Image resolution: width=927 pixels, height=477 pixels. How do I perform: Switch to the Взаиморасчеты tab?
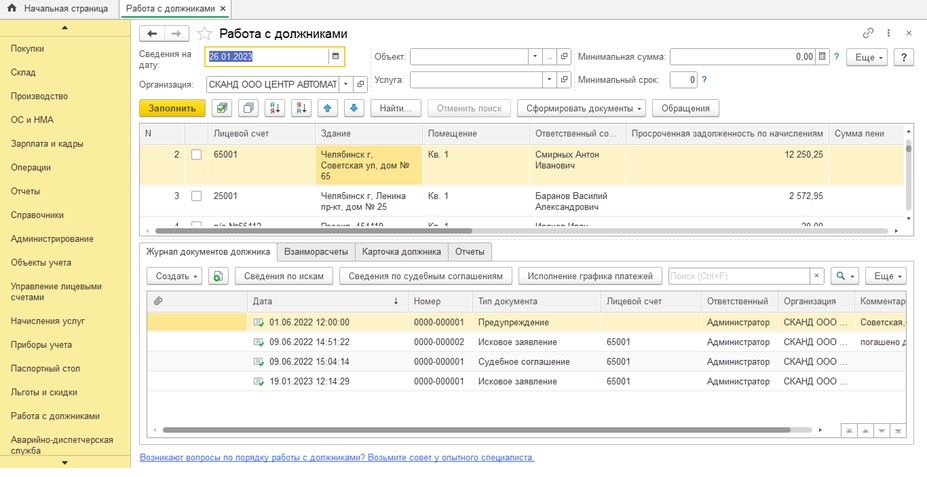(314, 252)
